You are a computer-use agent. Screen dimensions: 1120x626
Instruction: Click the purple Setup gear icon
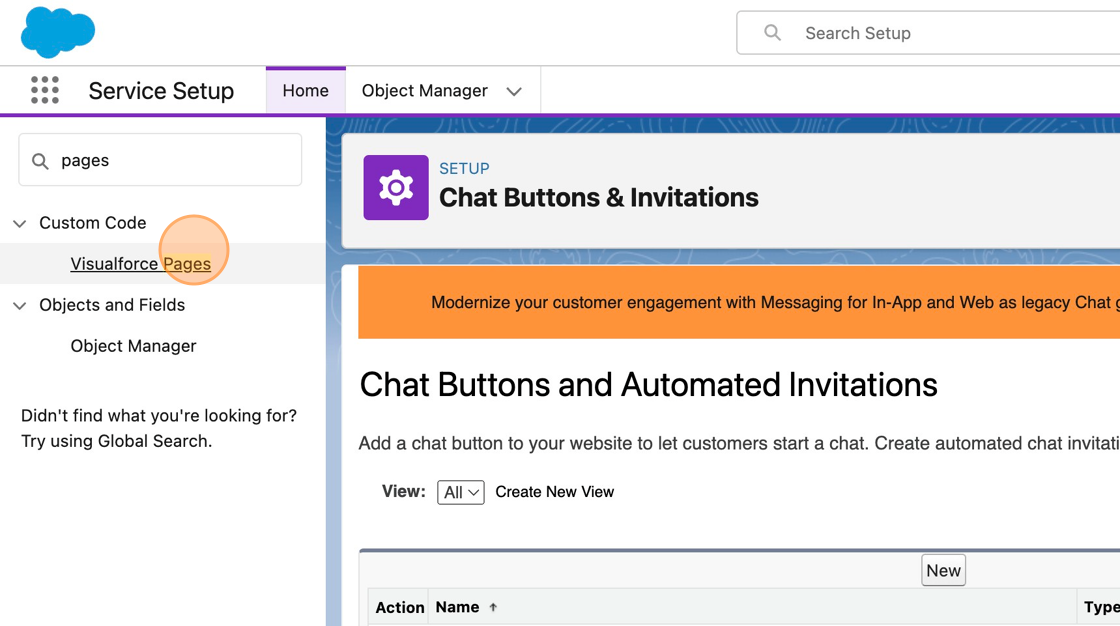point(396,188)
